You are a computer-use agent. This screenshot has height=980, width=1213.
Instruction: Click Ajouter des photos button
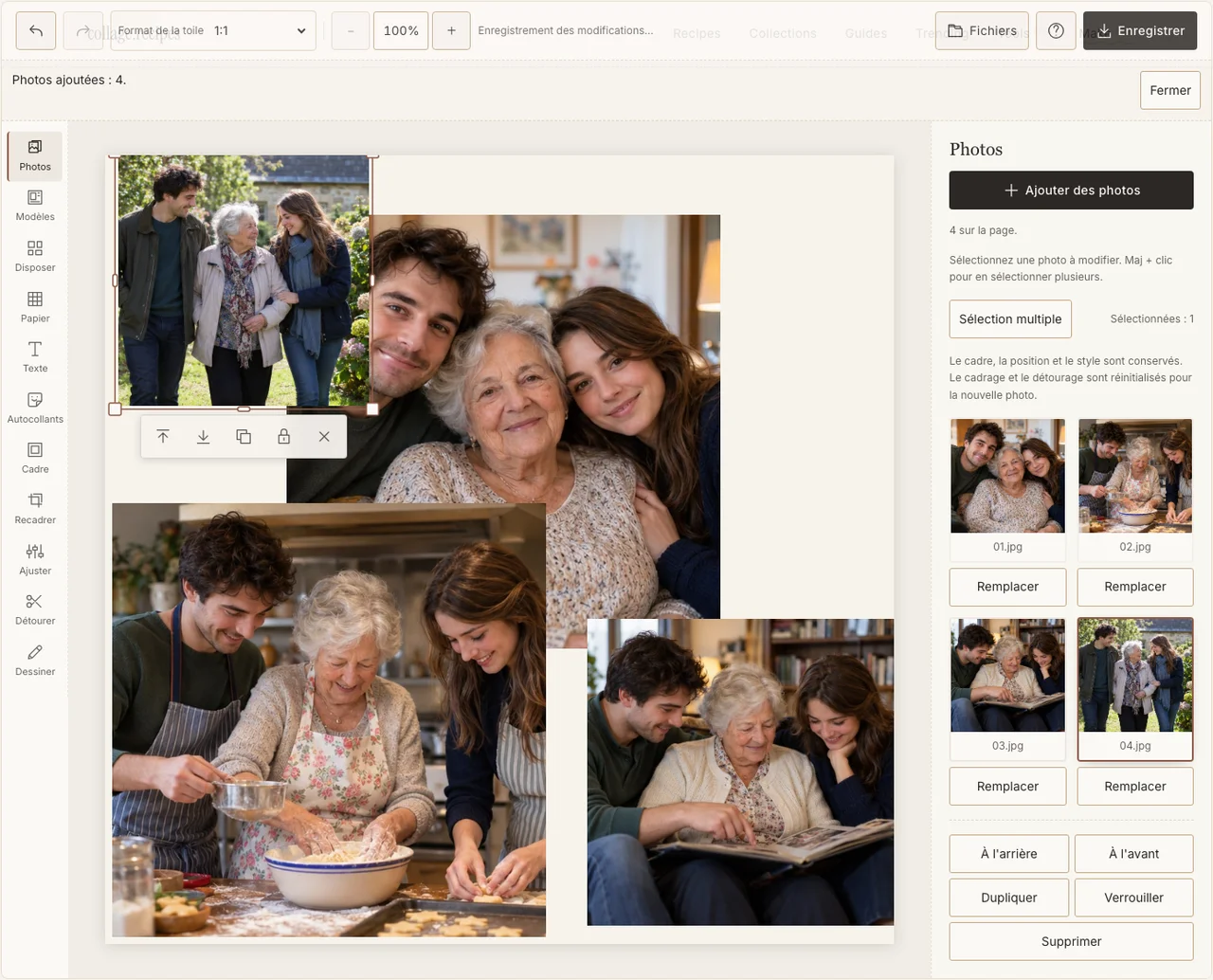[1071, 191]
